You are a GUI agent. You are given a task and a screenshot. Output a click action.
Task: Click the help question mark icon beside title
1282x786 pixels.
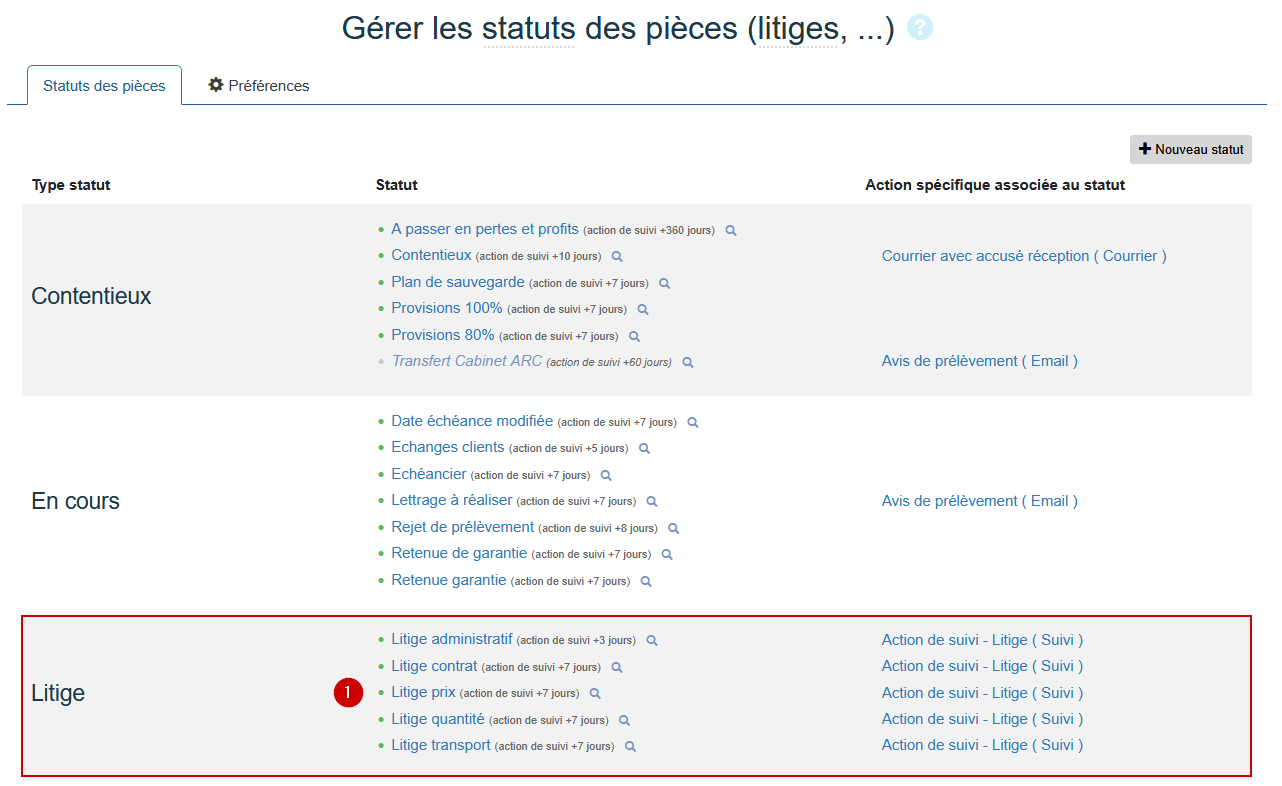pyautogui.click(x=920, y=28)
